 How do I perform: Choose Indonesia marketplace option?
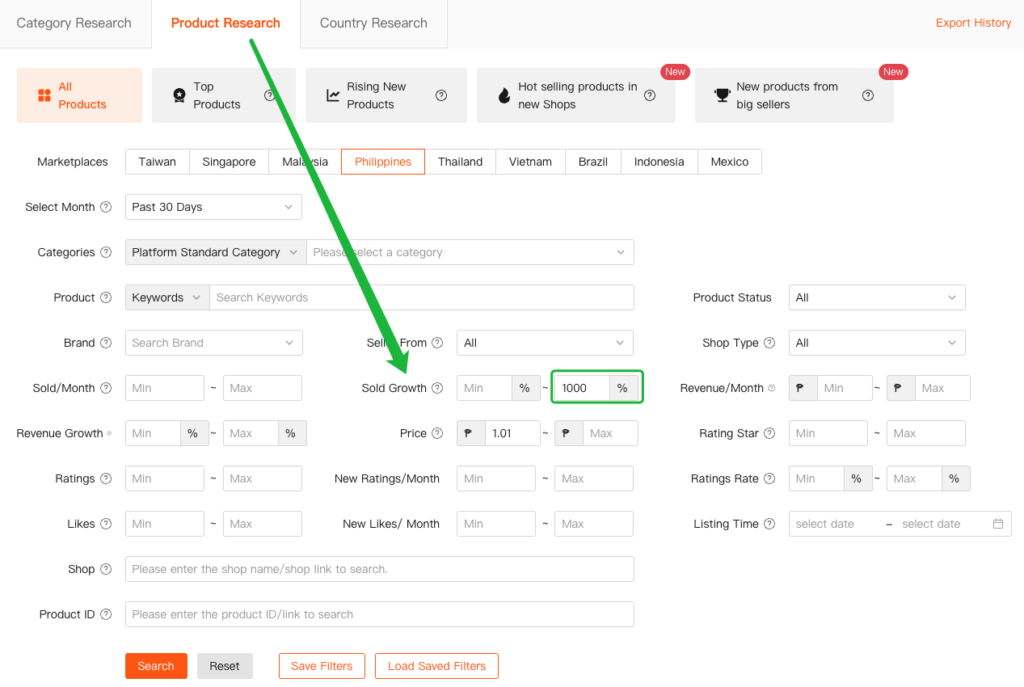pos(659,162)
